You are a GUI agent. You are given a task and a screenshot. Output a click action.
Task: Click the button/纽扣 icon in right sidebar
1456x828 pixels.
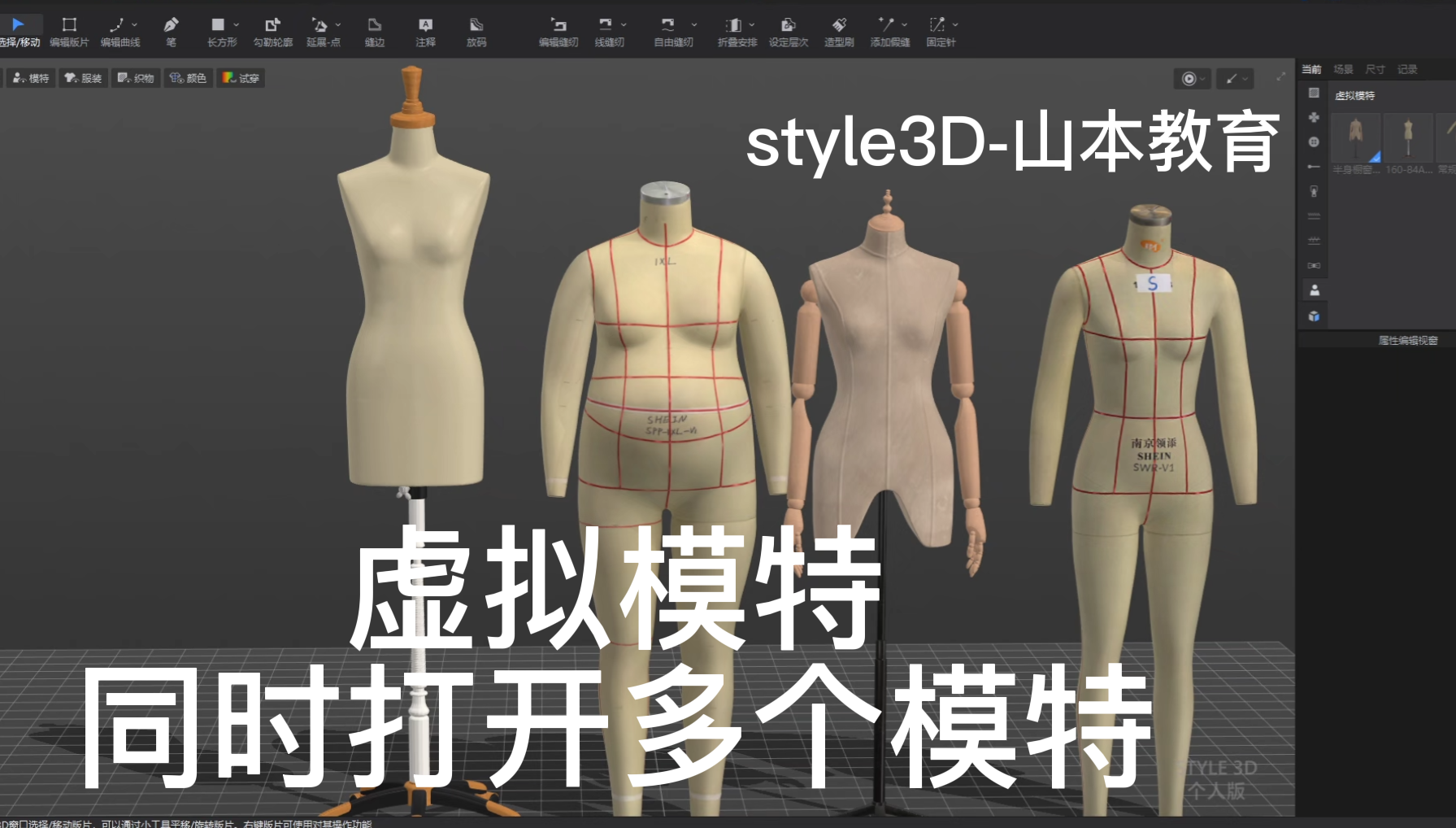(x=1314, y=142)
